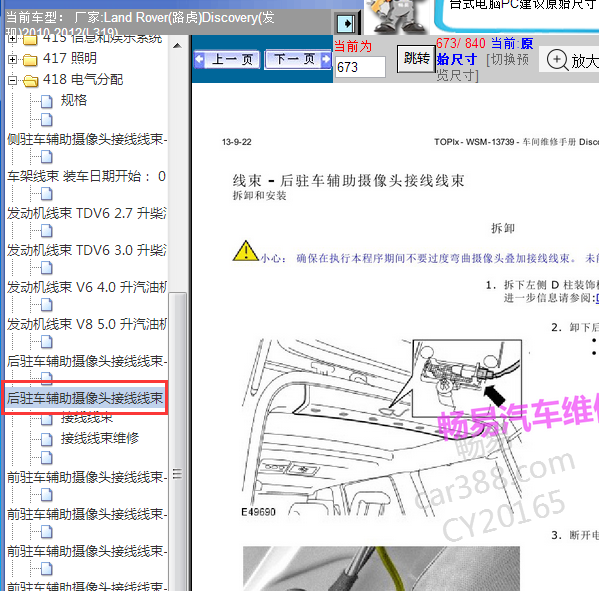
Task: Click the E49690 roof camera diagram
Action: point(381,428)
